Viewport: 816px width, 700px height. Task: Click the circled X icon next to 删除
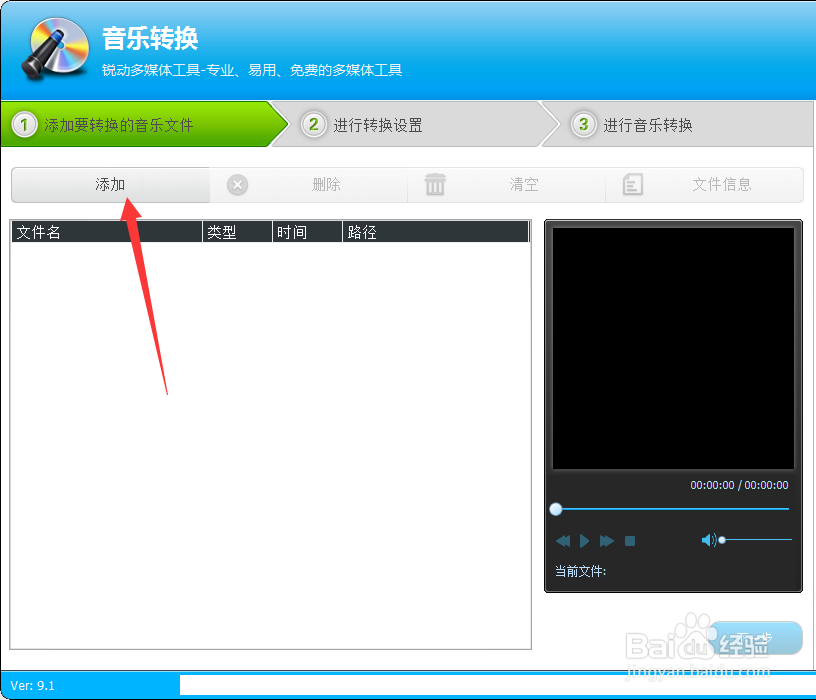coord(237,184)
